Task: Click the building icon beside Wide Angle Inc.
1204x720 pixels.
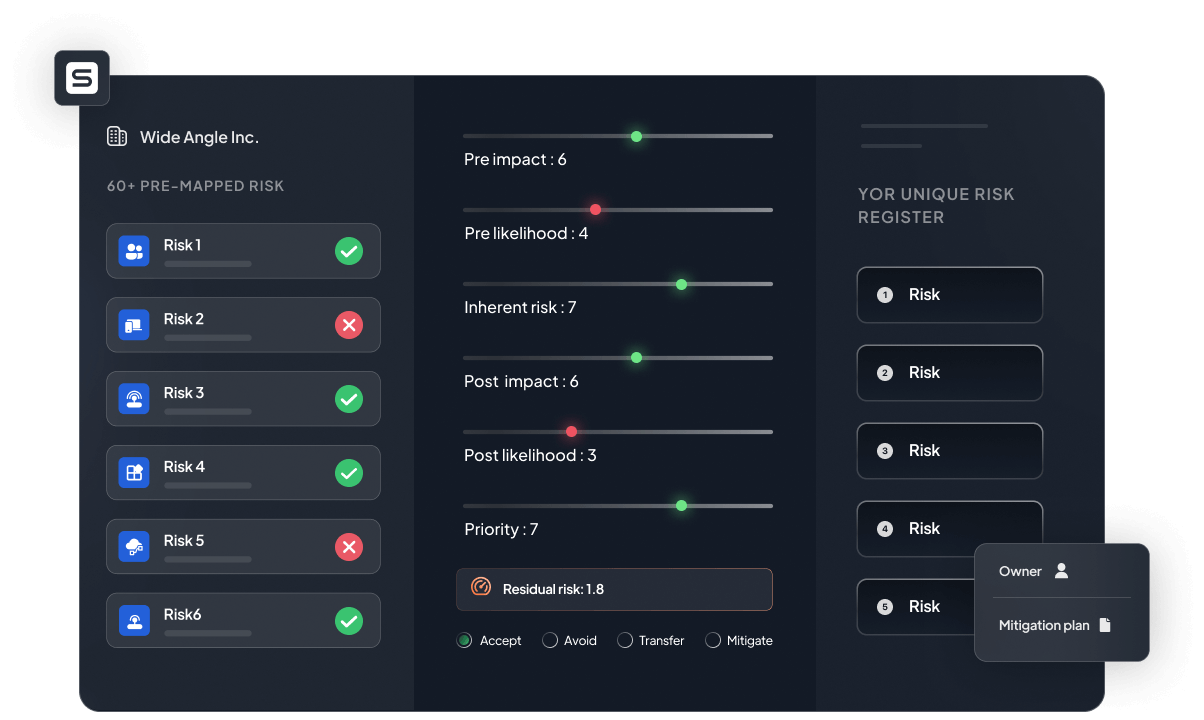Action: coord(117,137)
